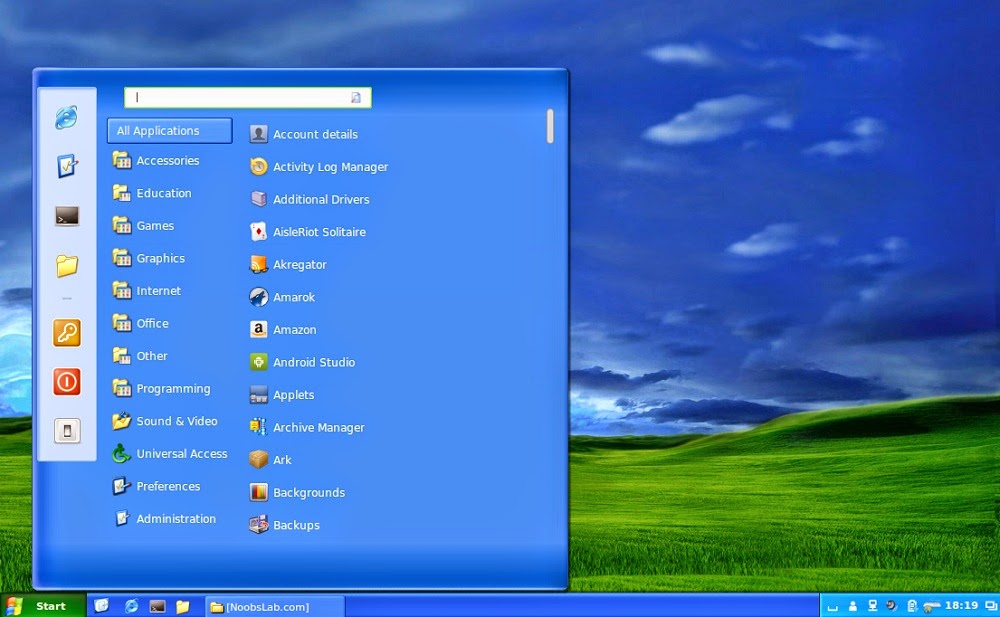Screen dimensions: 1000x617
Task: Open the Internet category in the menu
Action: pos(158,290)
